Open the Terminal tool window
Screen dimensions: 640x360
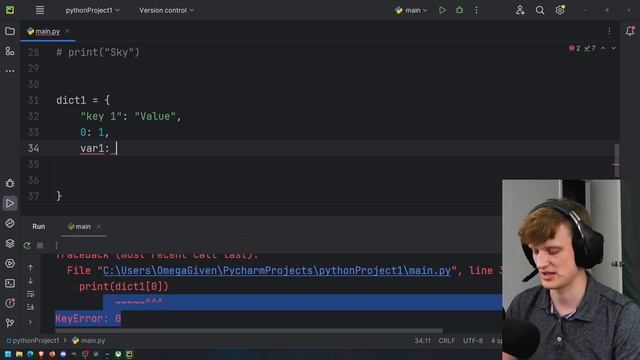[x=10, y=283]
